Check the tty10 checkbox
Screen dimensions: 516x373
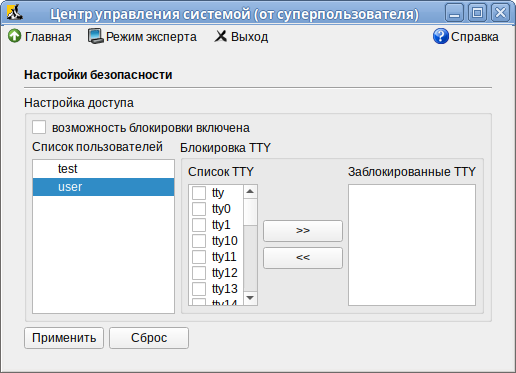(199, 241)
